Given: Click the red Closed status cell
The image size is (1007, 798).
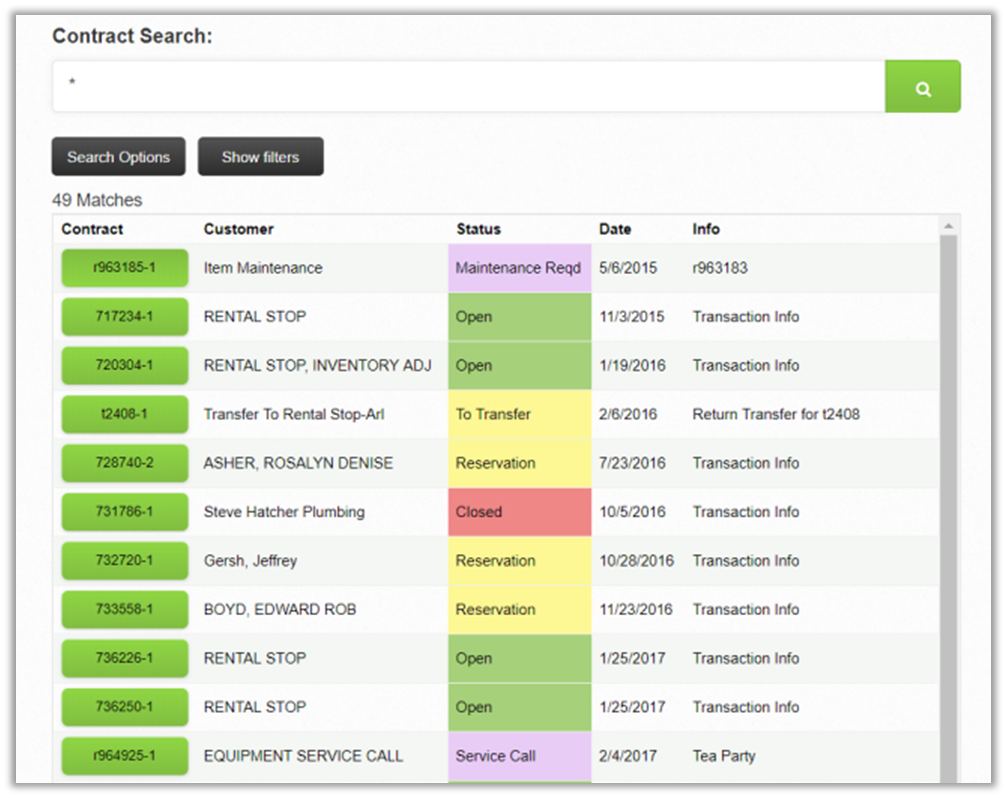Looking at the screenshot, I should [519, 512].
